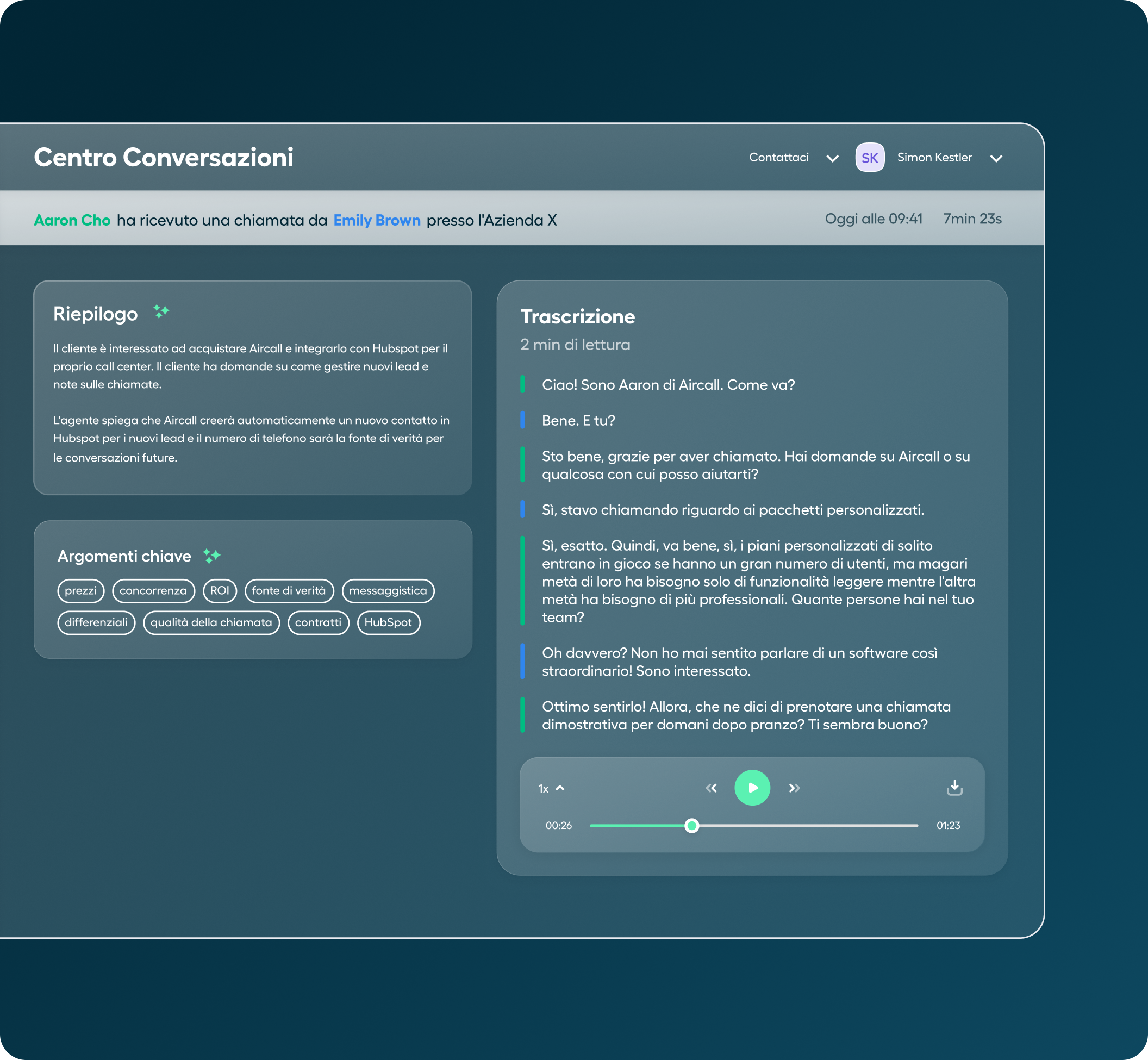
Task: Expand the Simon Kestler account chevron
Action: 996,158
